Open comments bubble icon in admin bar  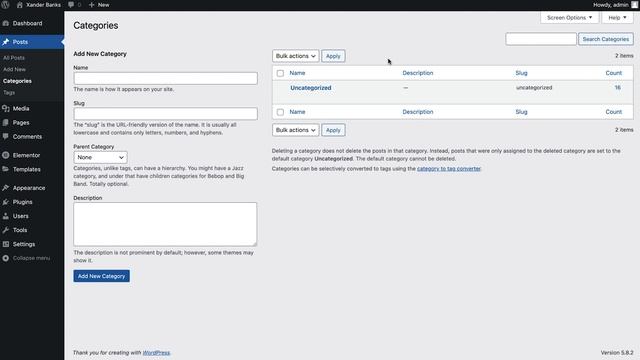point(71,5)
